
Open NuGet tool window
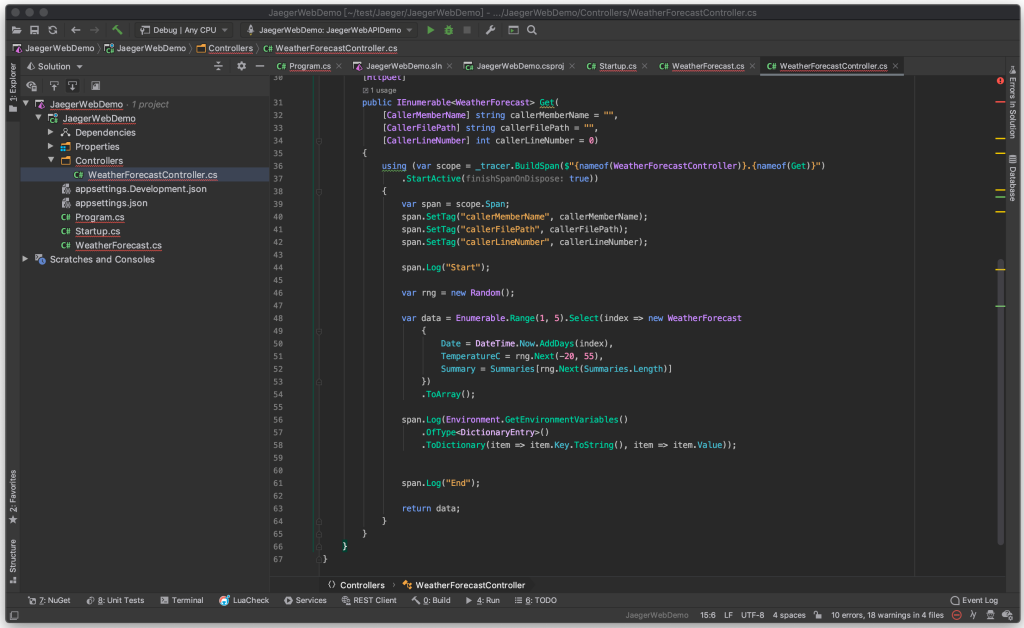(x=49, y=600)
